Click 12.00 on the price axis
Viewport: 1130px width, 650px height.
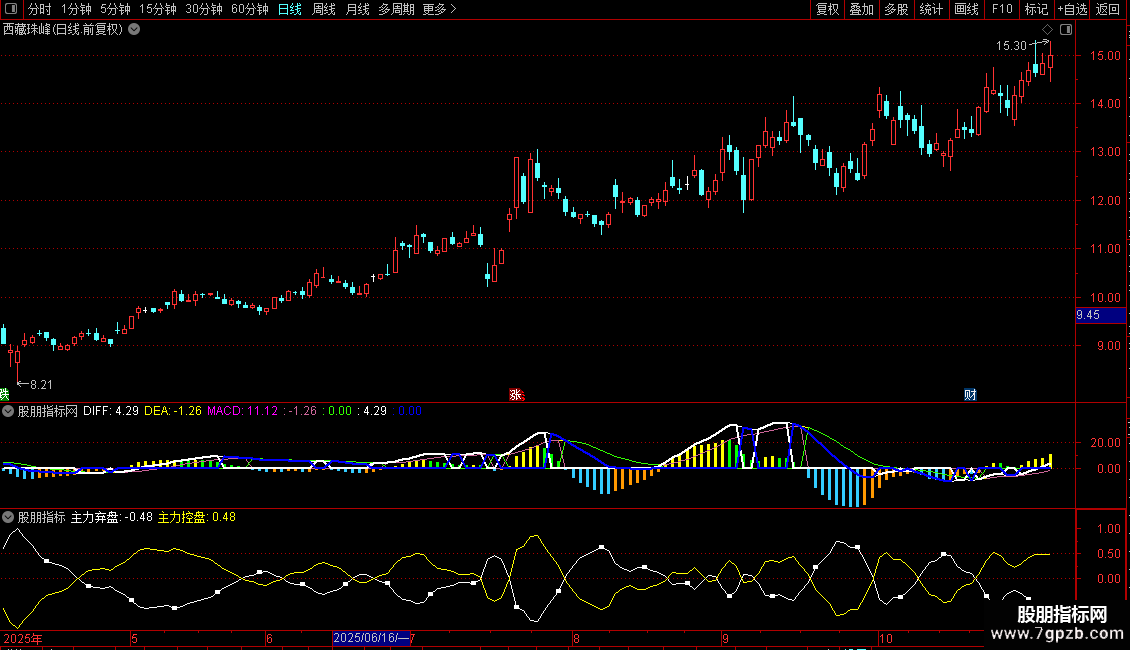click(1105, 200)
